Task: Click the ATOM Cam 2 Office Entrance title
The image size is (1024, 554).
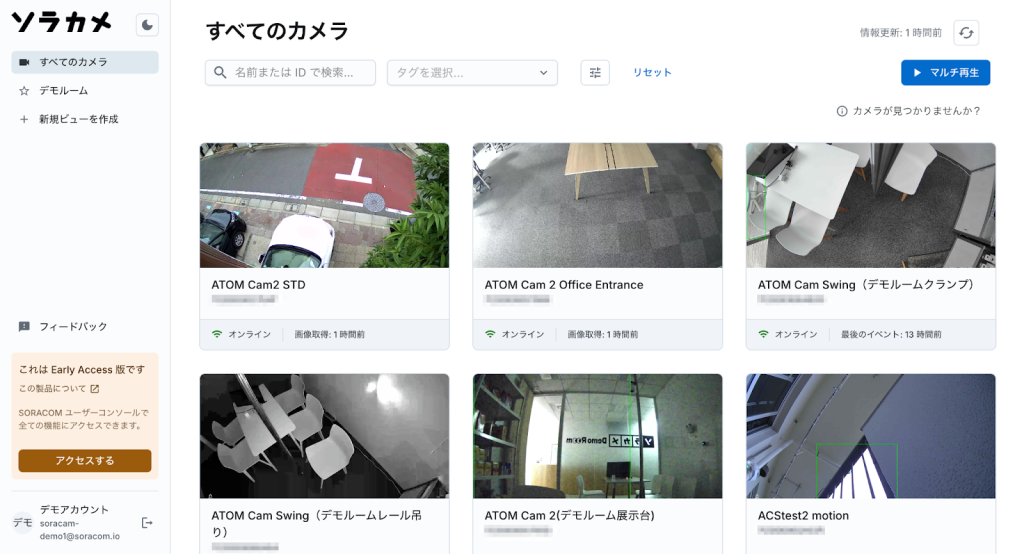Action: tap(564, 285)
